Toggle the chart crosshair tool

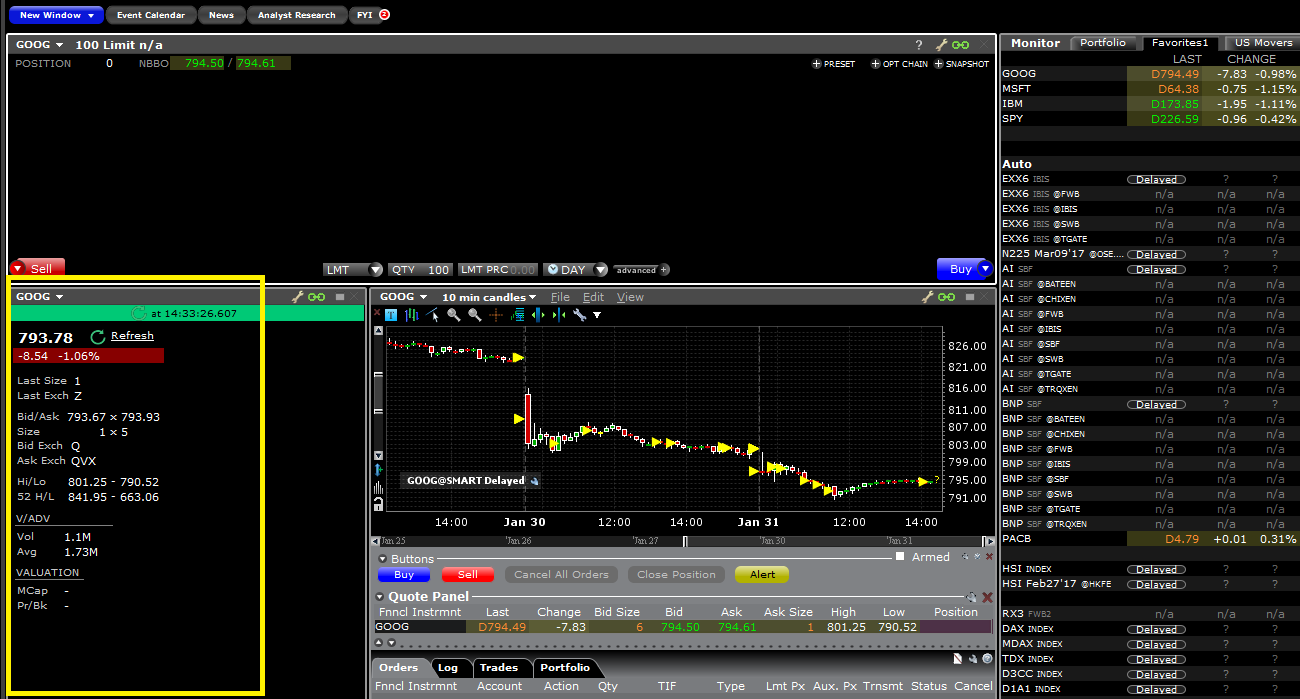coord(496,315)
